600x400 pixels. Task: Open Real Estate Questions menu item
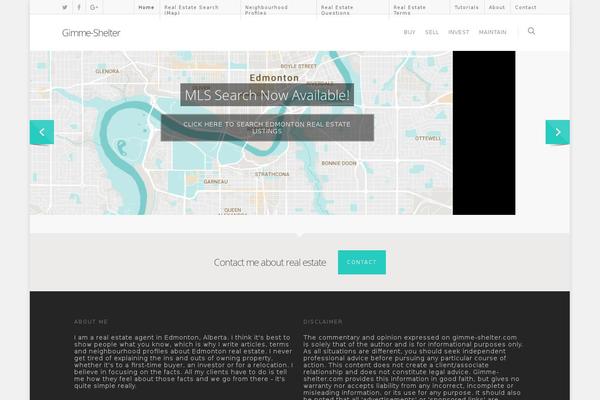tap(337, 10)
